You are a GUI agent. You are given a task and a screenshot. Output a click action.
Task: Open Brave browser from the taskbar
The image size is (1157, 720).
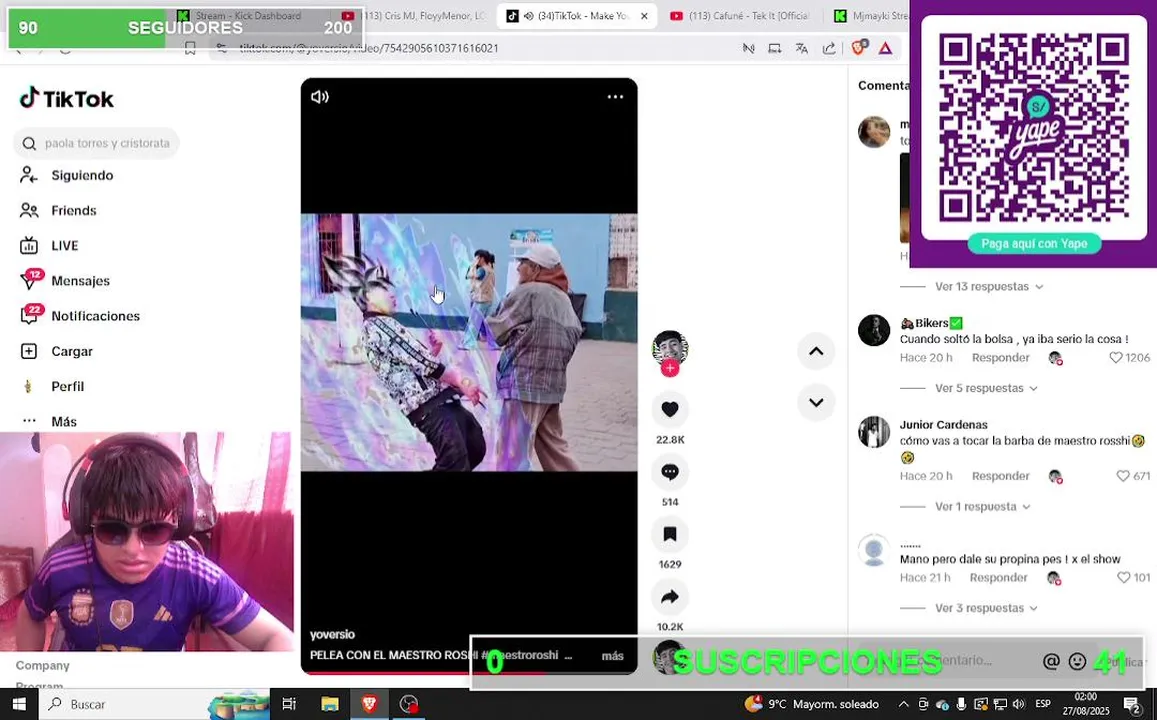pyautogui.click(x=370, y=705)
